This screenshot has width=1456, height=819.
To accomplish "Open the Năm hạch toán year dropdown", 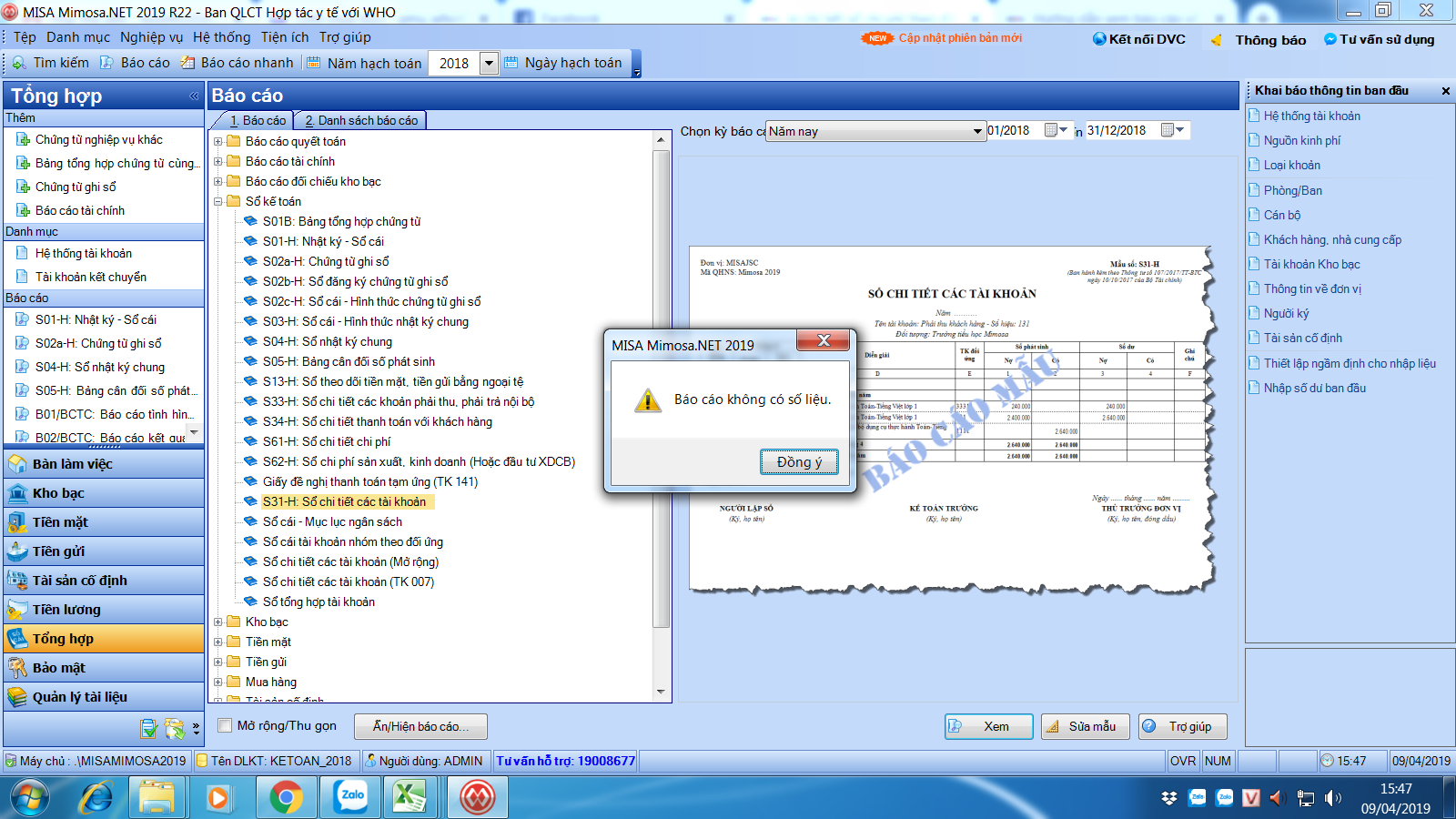I will pos(489,63).
